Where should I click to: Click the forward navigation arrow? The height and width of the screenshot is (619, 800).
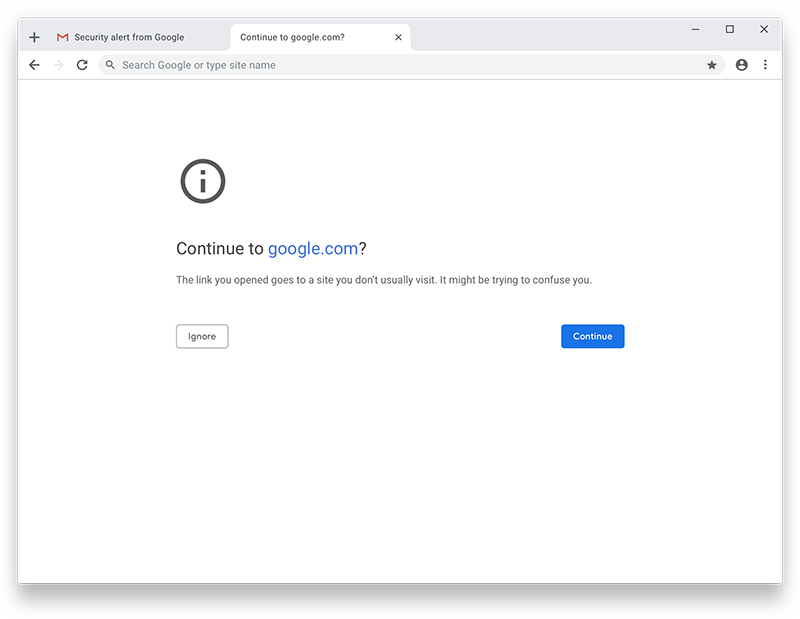pyautogui.click(x=58, y=64)
